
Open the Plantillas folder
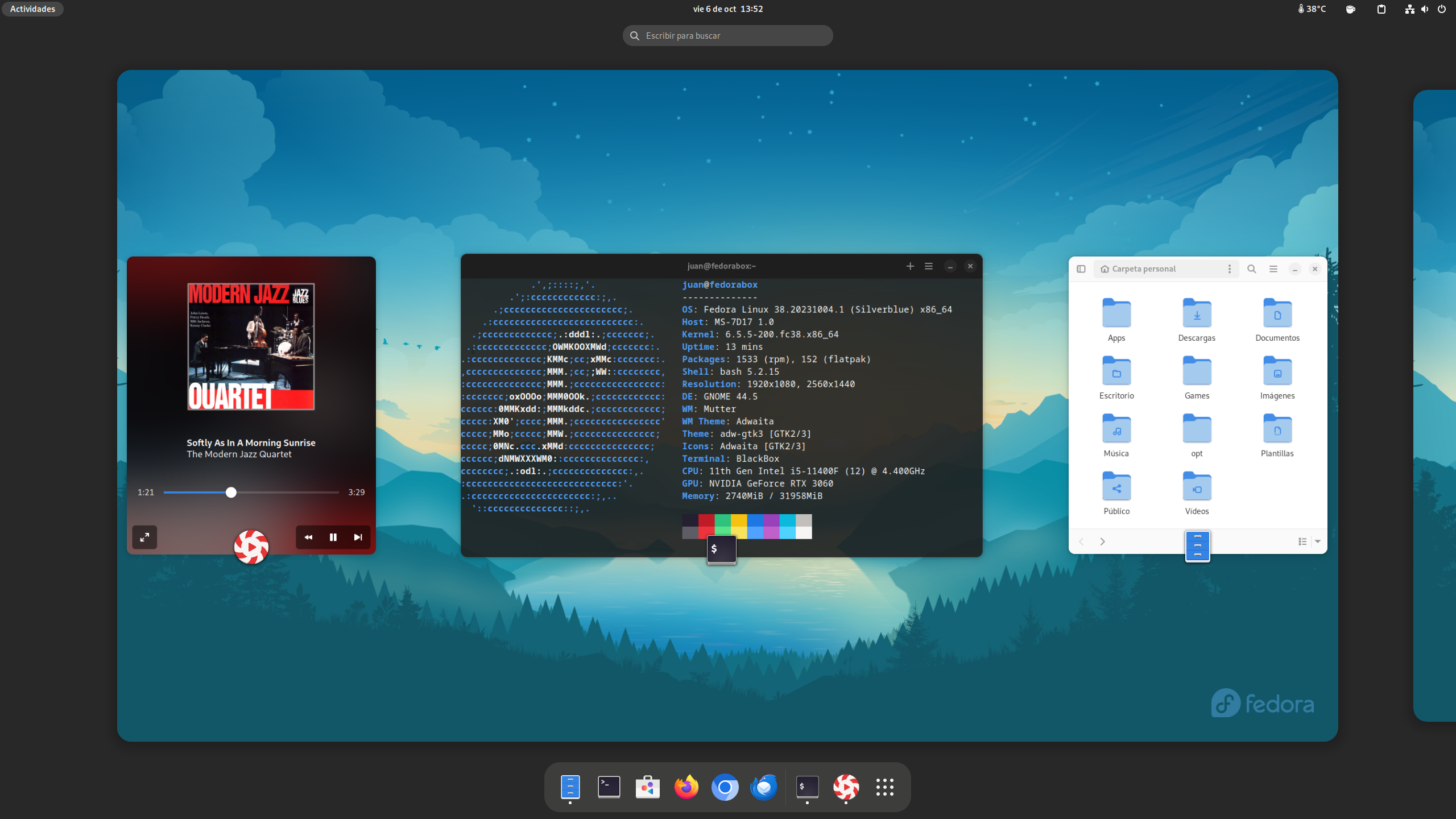point(1277,436)
